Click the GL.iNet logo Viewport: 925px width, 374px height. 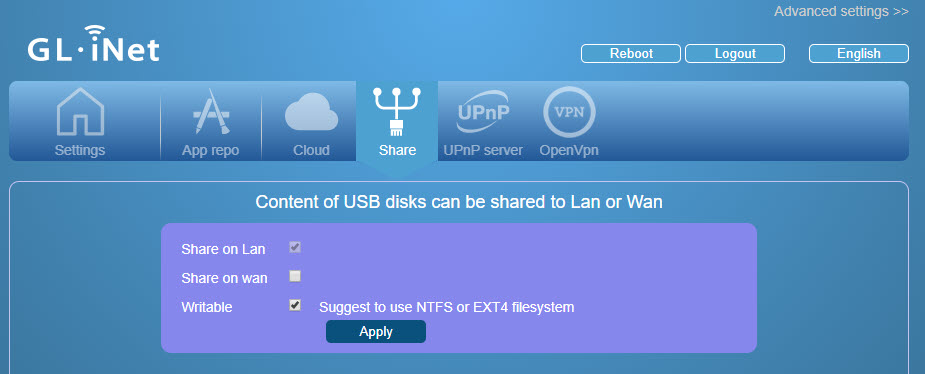[x=93, y=44]
